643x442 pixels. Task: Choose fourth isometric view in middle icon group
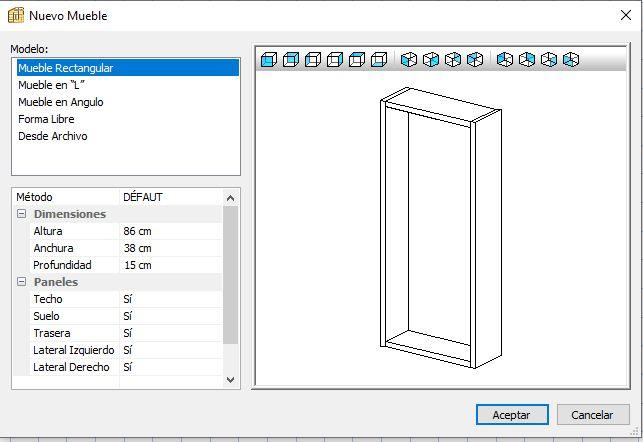click(475, 60)
